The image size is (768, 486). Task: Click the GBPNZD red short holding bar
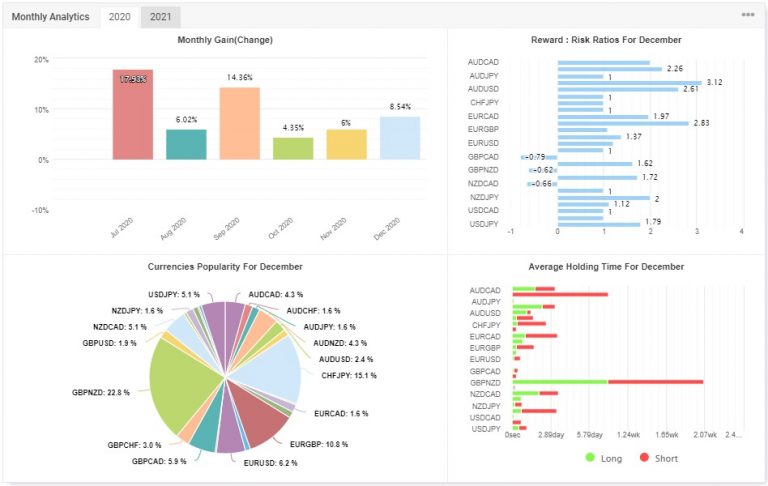click(x=655, y=381)
